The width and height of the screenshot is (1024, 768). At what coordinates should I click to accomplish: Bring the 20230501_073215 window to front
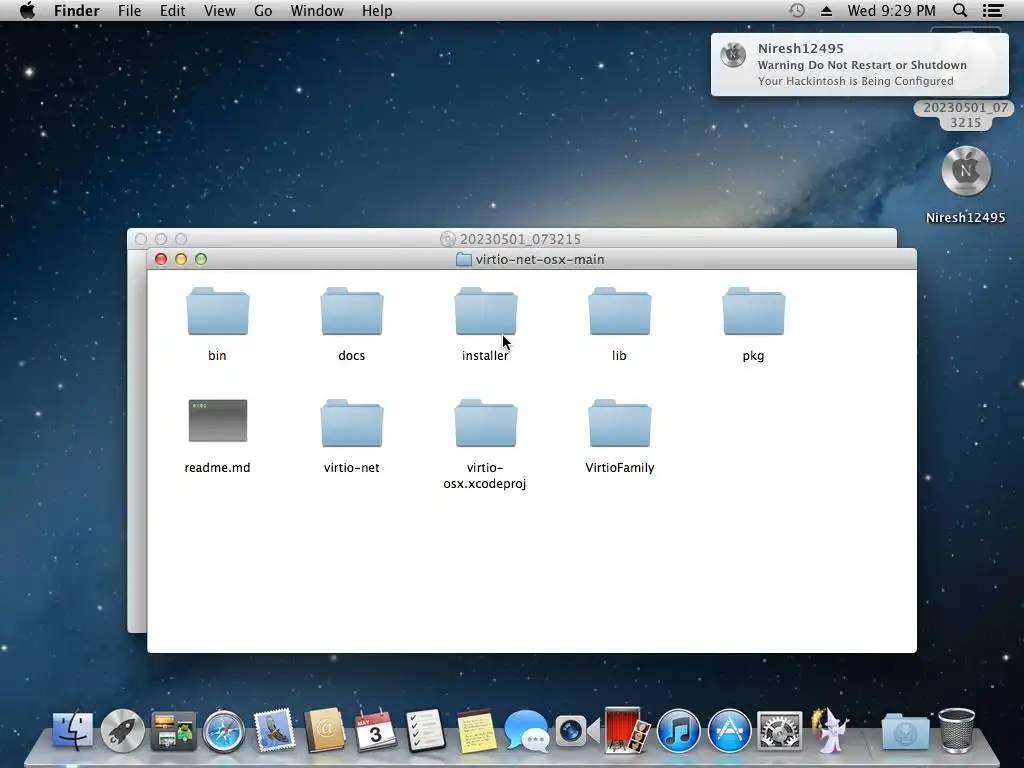[511, 238]
